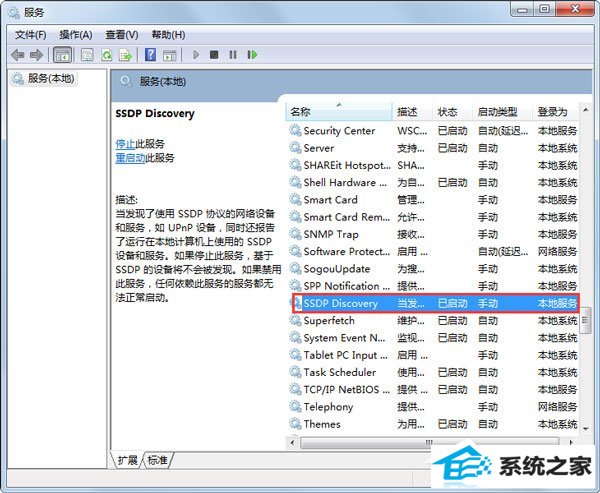Image resolution: width=600 pixels, height=493 pixels.
Task: Sort by the 描述 column header
Action: (412, 111)
